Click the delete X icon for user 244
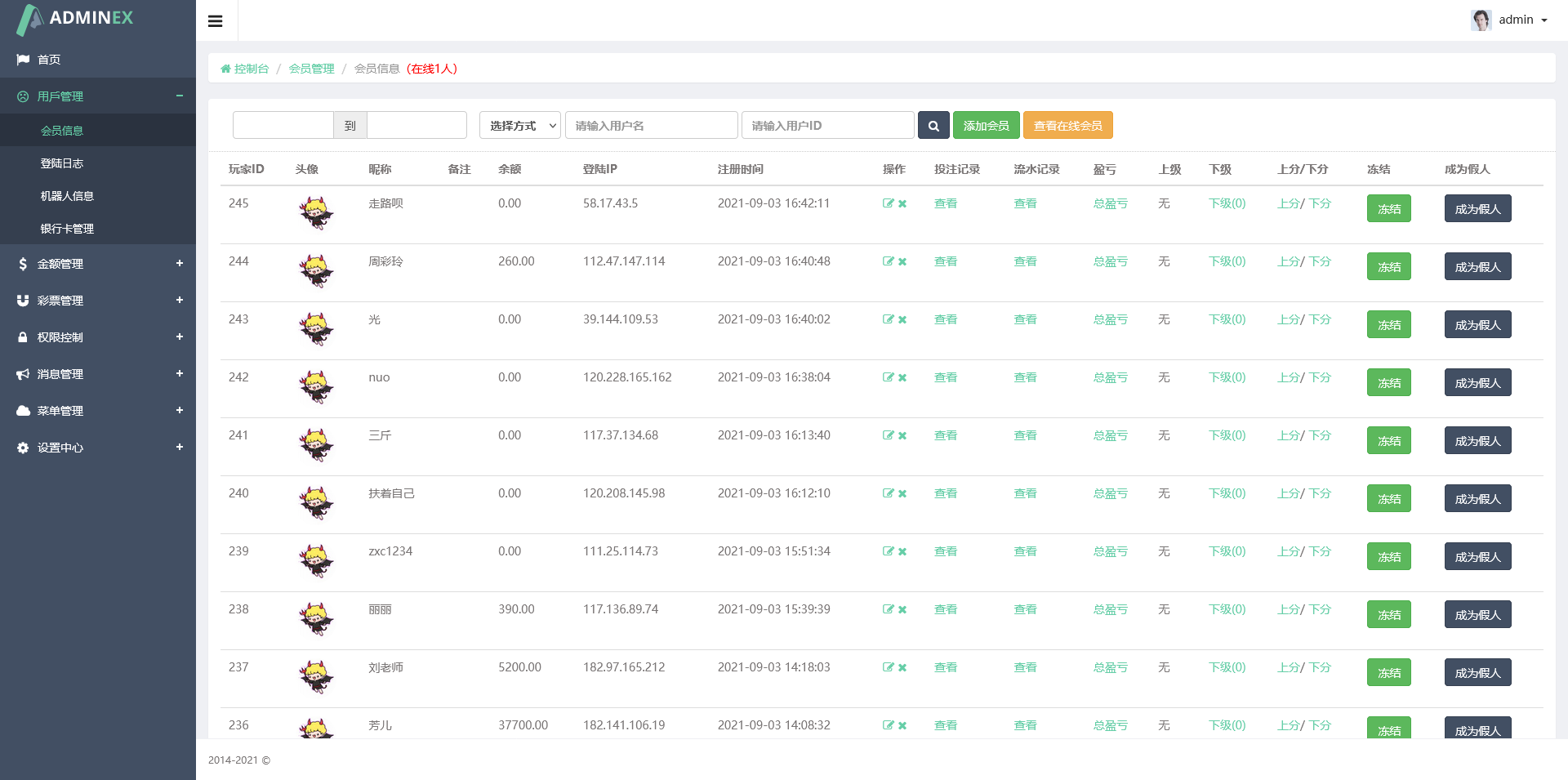 point(902,262)
